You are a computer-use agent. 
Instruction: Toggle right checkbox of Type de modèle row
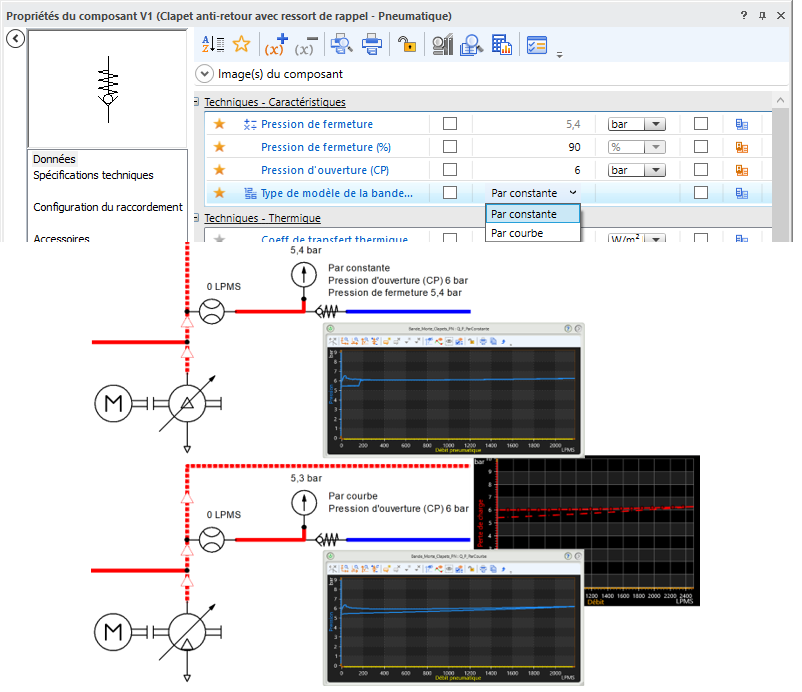701,193
